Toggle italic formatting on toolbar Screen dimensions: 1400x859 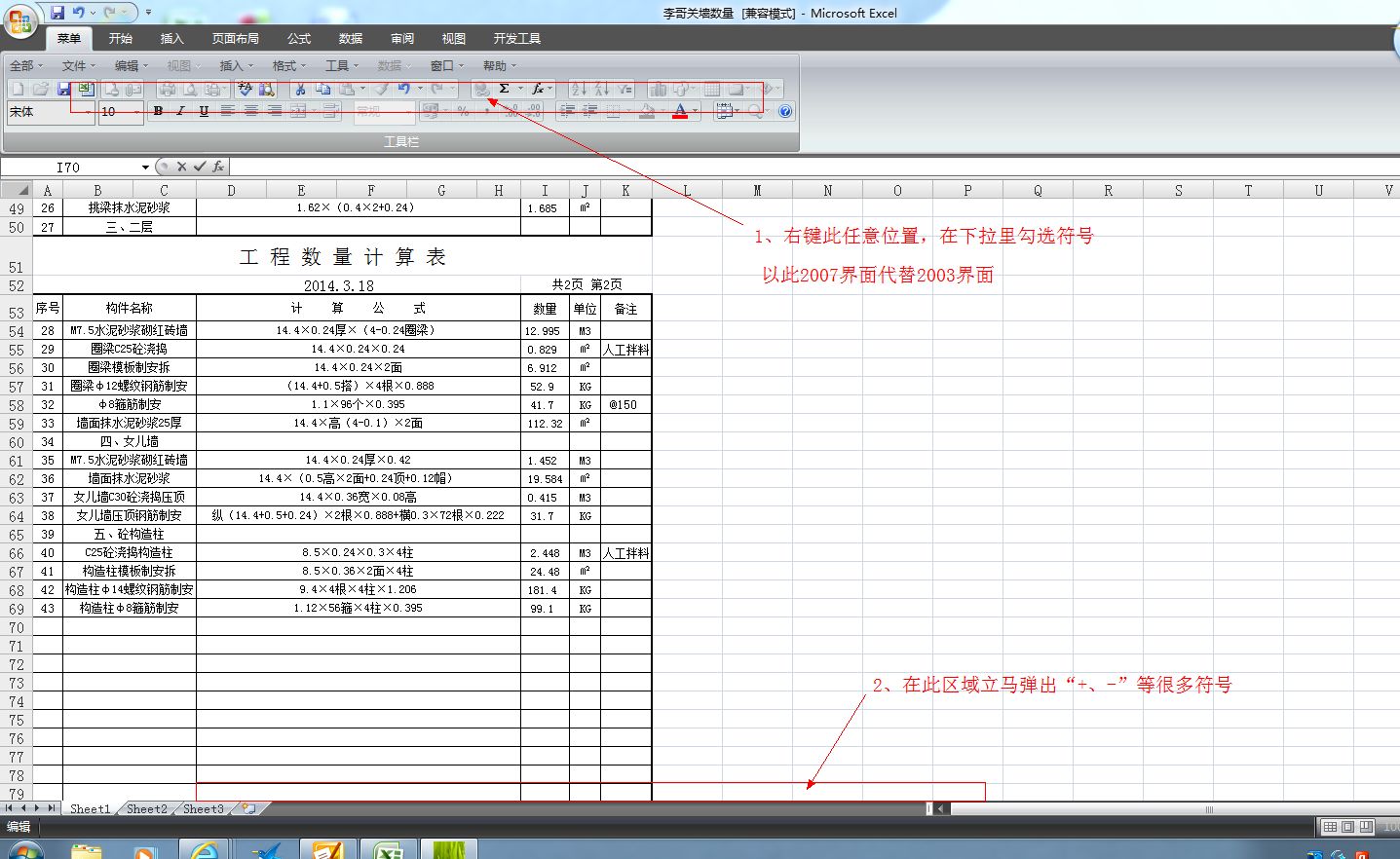(179, 111)
